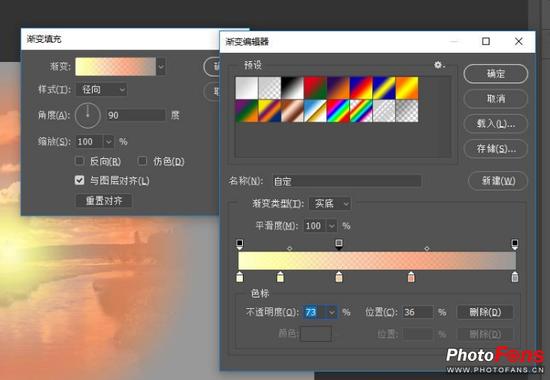Select the transparent rainbow preset

tap(361, 111)
